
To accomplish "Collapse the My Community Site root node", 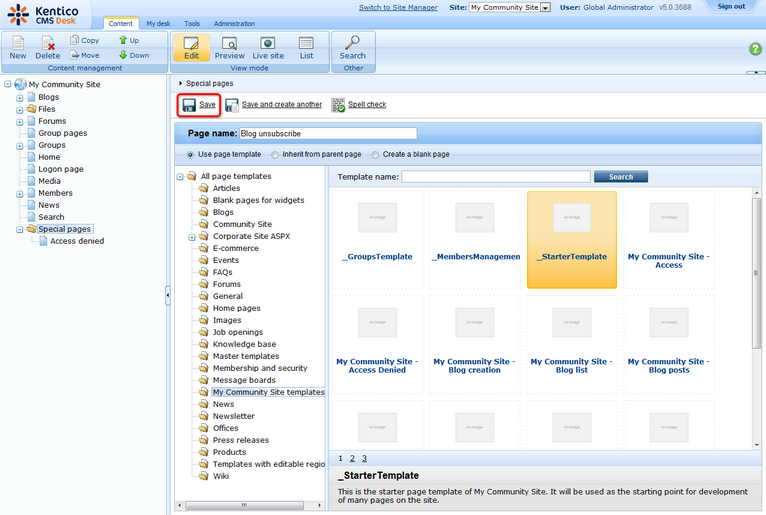I will 8,84.
